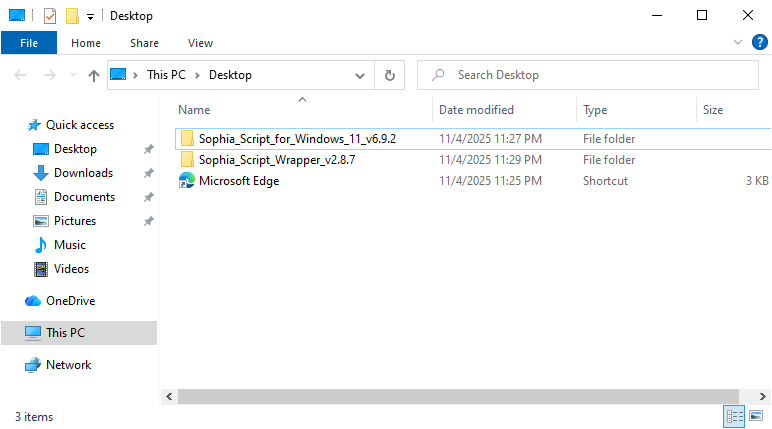The height and width of the screenshot is (429, 772).
Task: Switch to Details view icon in status bar
Action: click(x=733, y=416)
